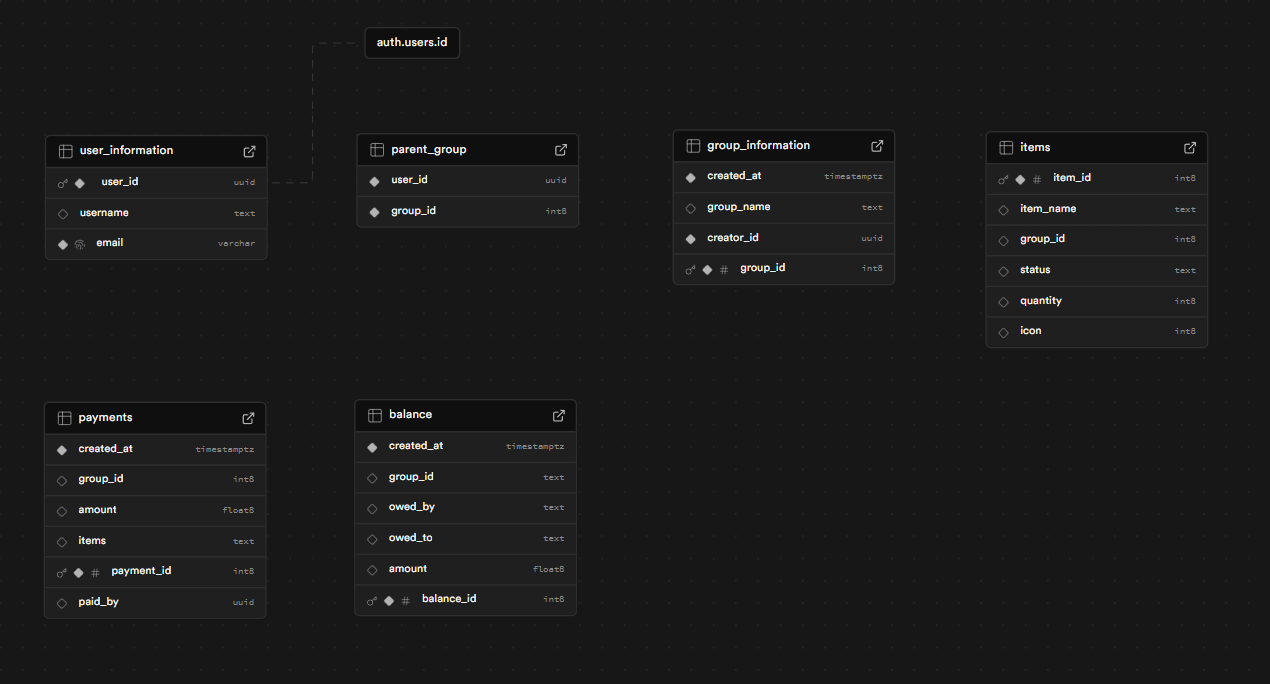Select owed_by column in balance table
The width and height of the screenshot is (1270, 684).
pyautogui.click(x=411, y=507)
